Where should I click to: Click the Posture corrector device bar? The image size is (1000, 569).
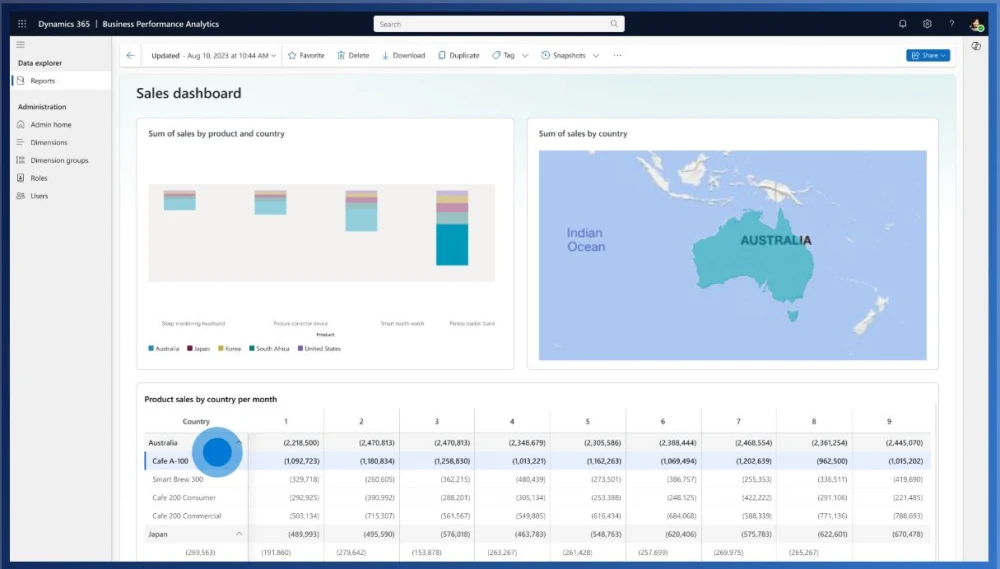tap(270, 202)
